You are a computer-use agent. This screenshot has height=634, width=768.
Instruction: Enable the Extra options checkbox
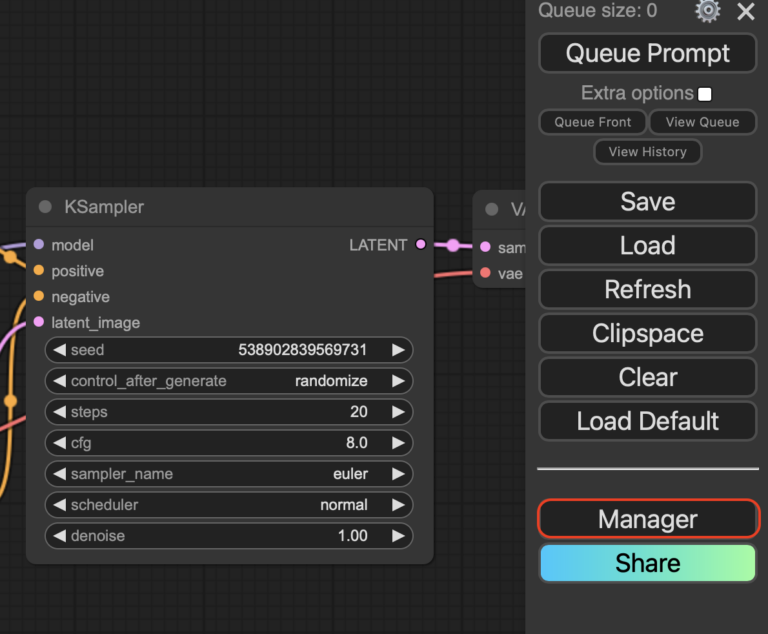click(705, 94)
